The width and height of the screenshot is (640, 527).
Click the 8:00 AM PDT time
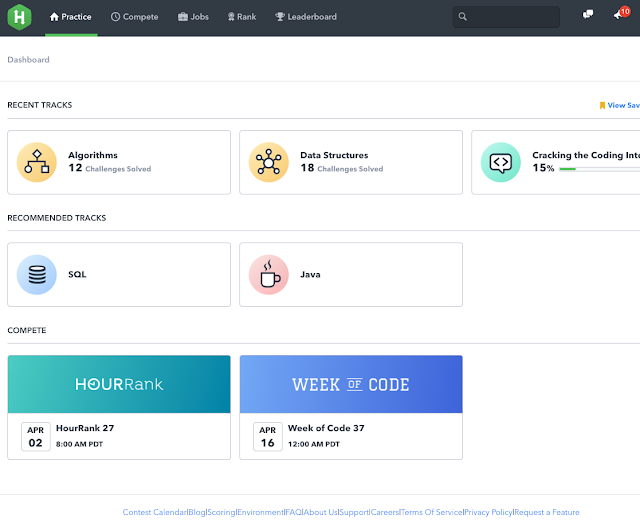click(x=79, y=444)
